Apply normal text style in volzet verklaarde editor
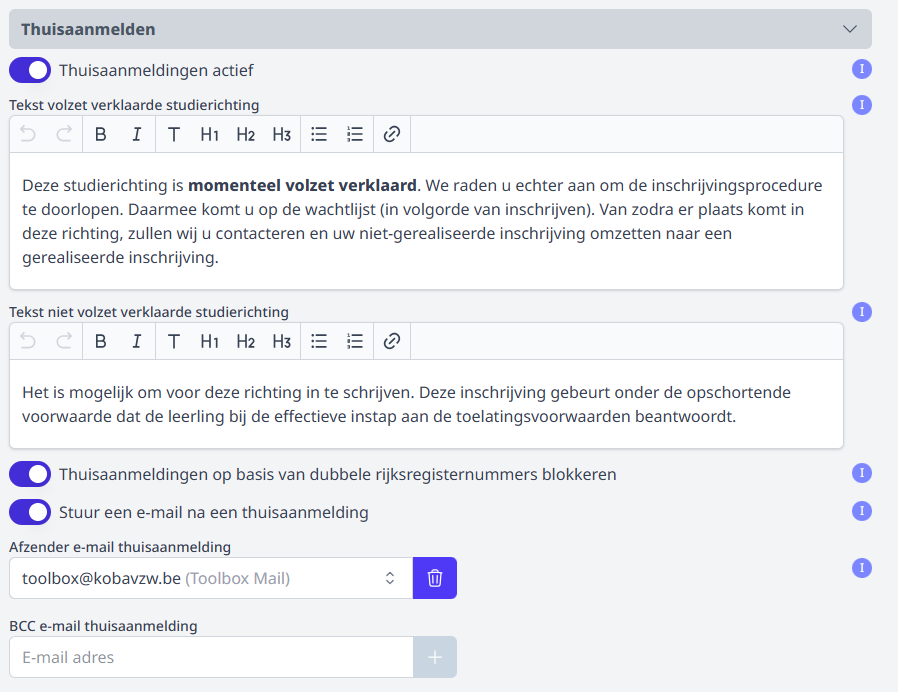The width and height of the screenshot is (898, 692). tap(174, 134)
